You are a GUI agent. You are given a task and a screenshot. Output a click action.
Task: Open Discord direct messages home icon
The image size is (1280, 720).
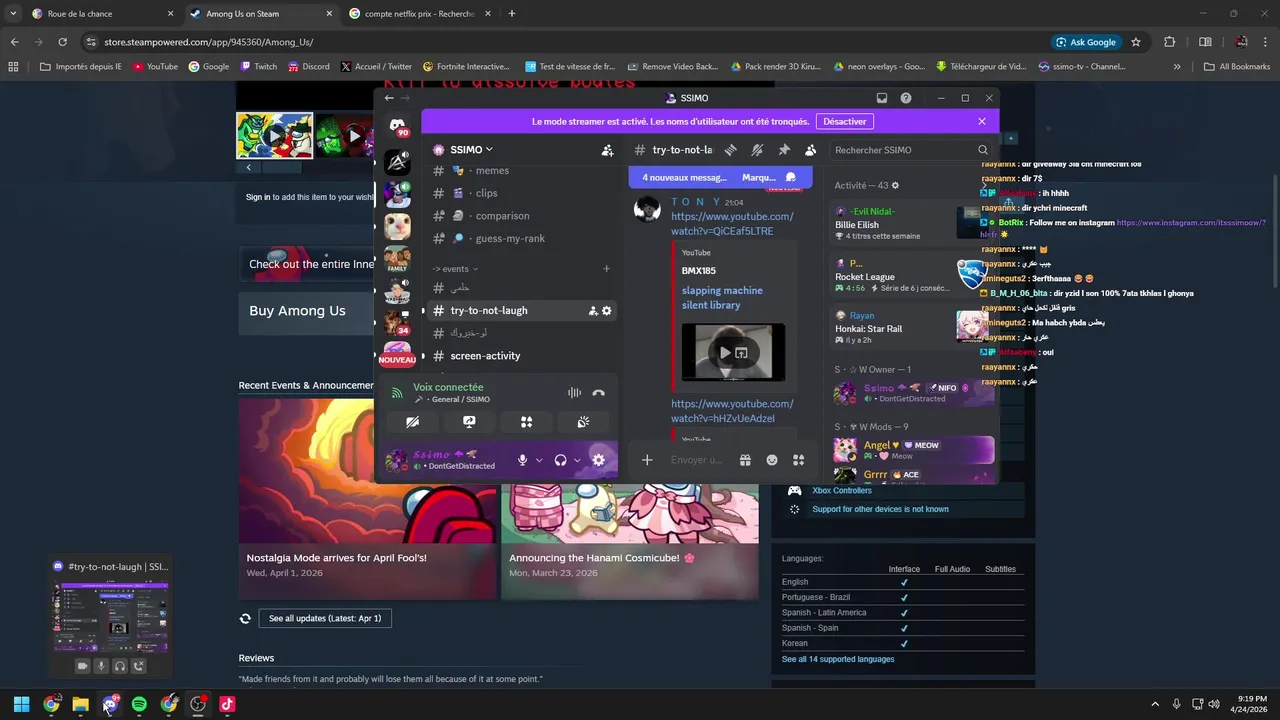click(398, 126)
